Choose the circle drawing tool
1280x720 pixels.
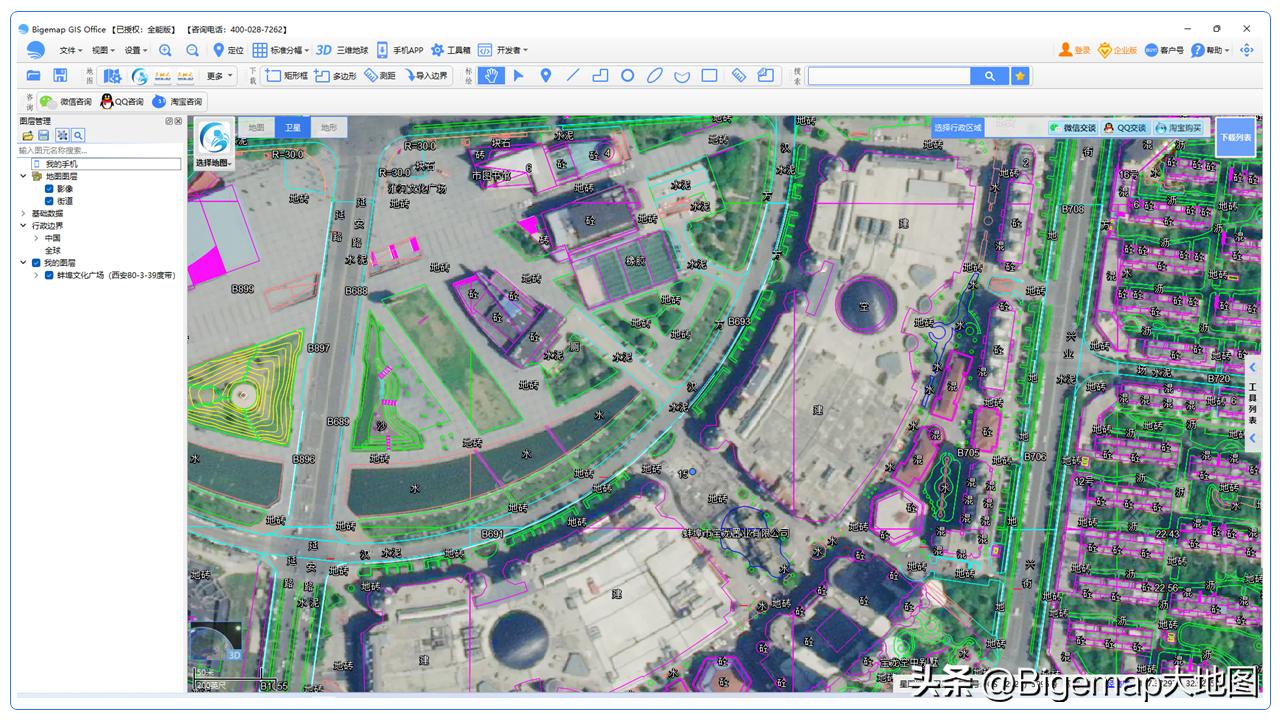point(627,75)
